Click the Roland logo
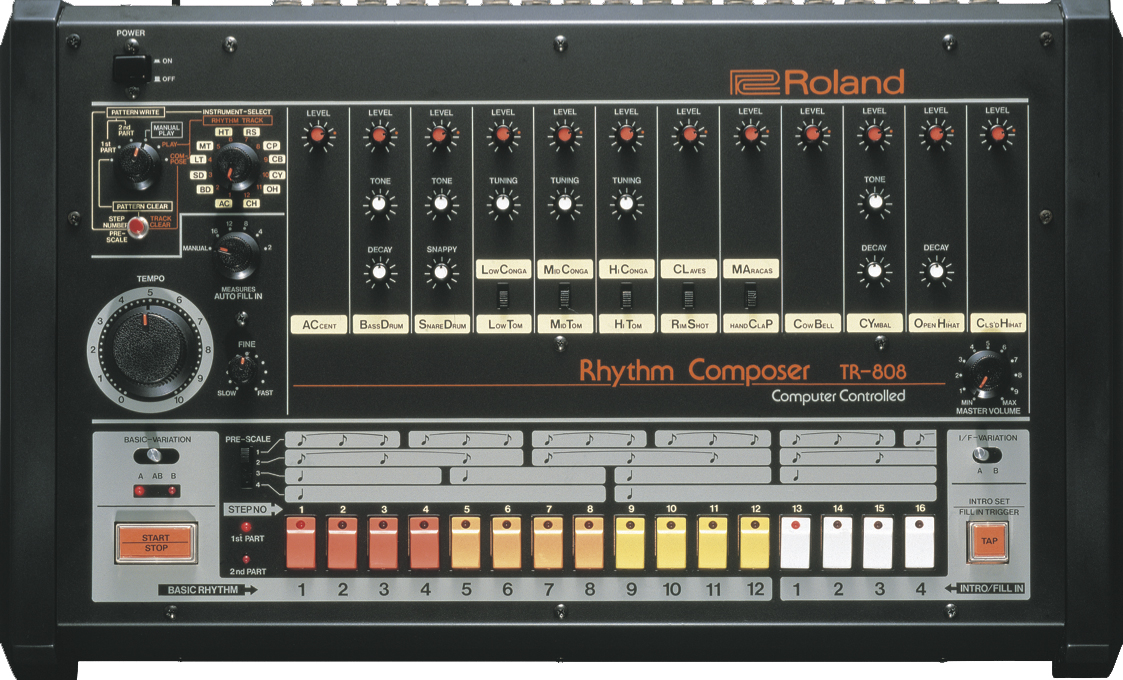1123x680 pixels. 817,82
